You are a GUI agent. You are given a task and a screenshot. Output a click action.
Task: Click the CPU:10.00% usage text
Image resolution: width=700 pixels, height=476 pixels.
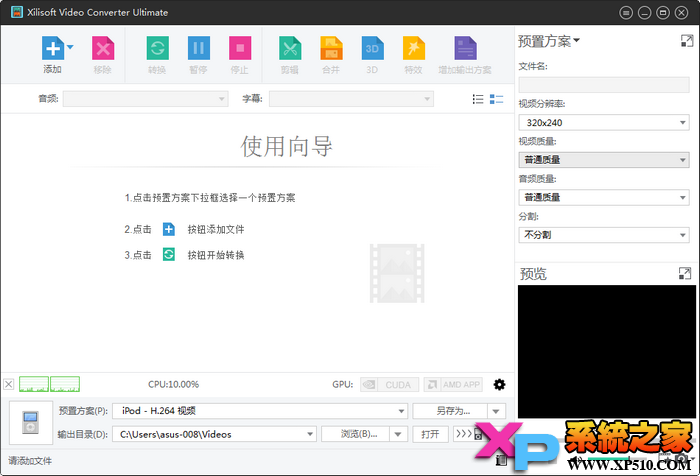(x=174, y=384)
